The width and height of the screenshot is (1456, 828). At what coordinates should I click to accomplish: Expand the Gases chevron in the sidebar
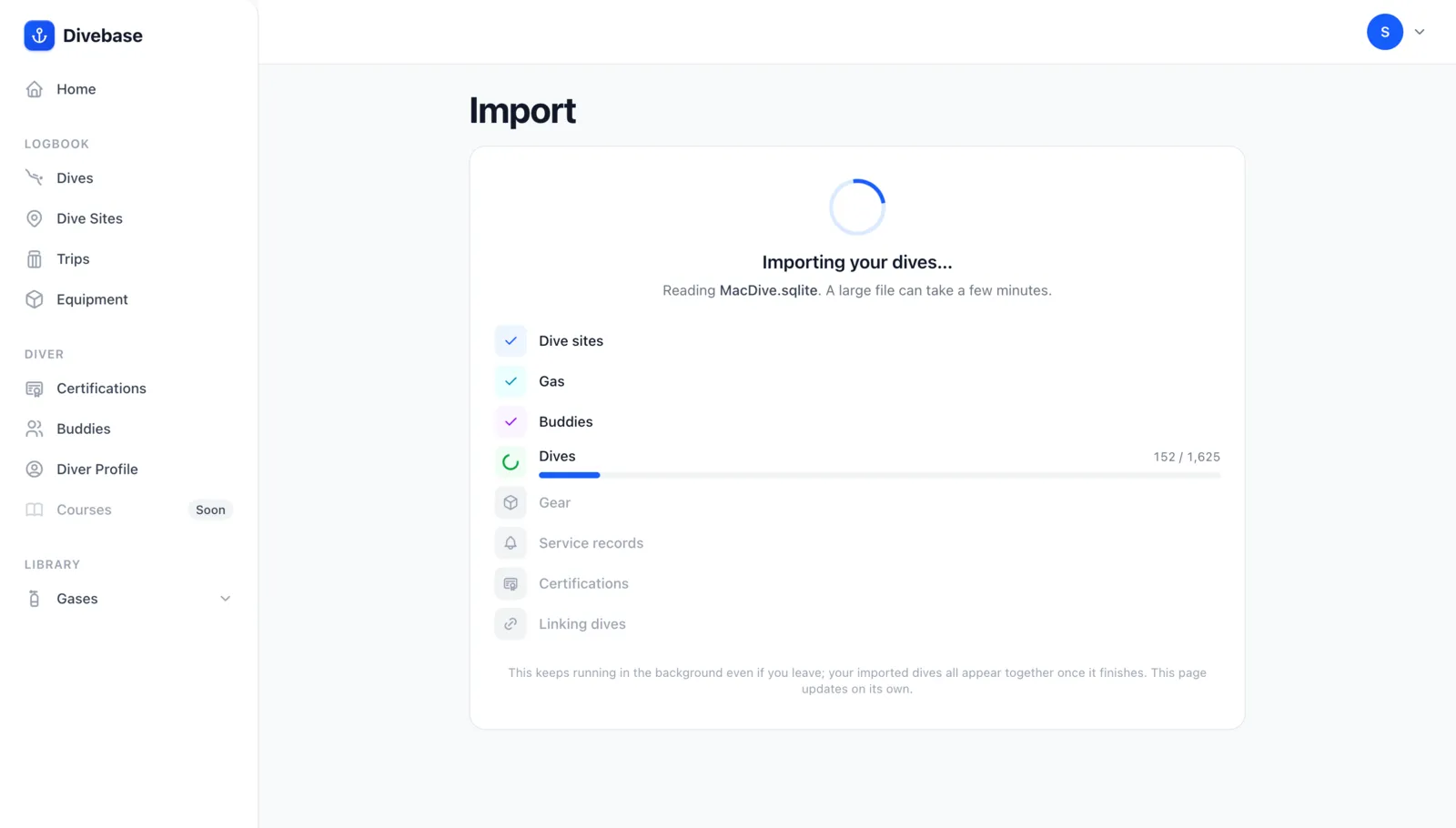[x=226, y=599]
